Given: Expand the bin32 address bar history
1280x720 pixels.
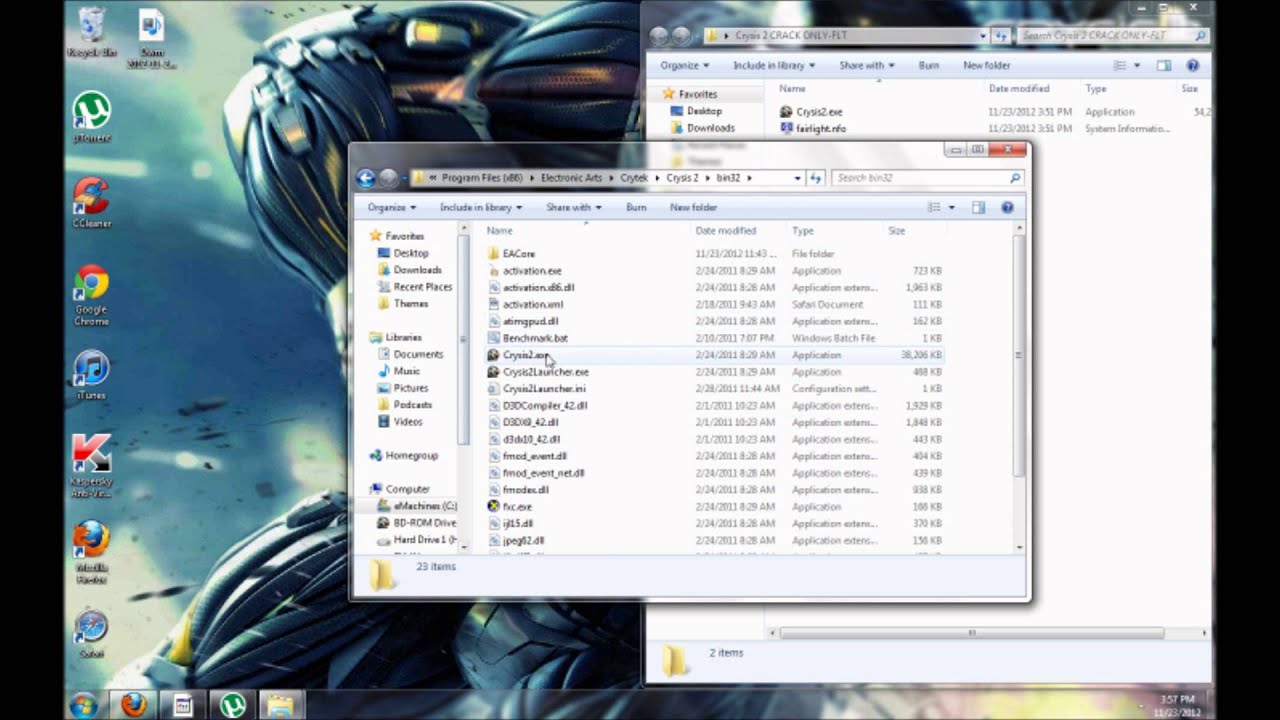Looking at the screenshot, I should pos(797,178).
